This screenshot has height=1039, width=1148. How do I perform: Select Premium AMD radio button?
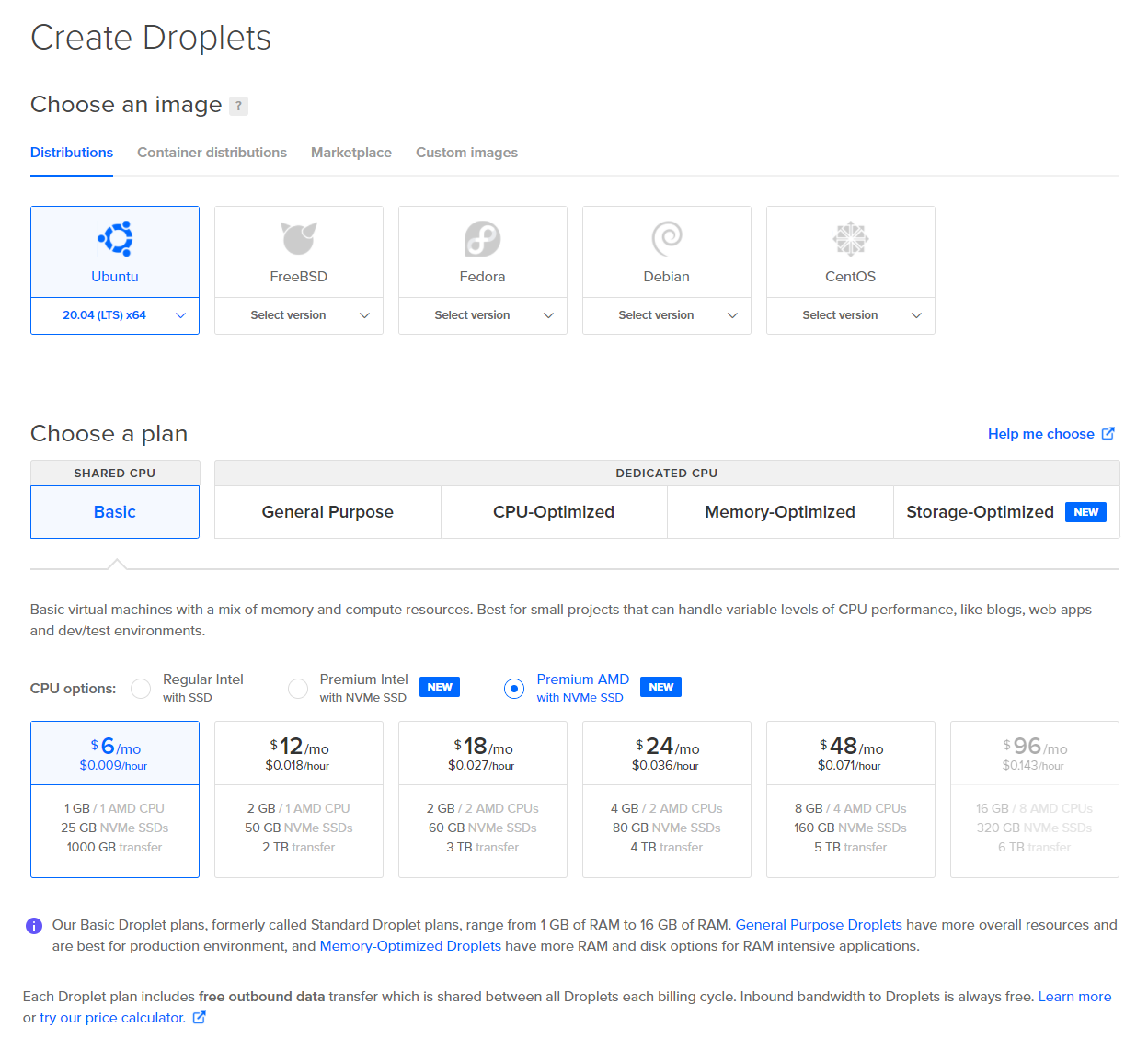514,689
